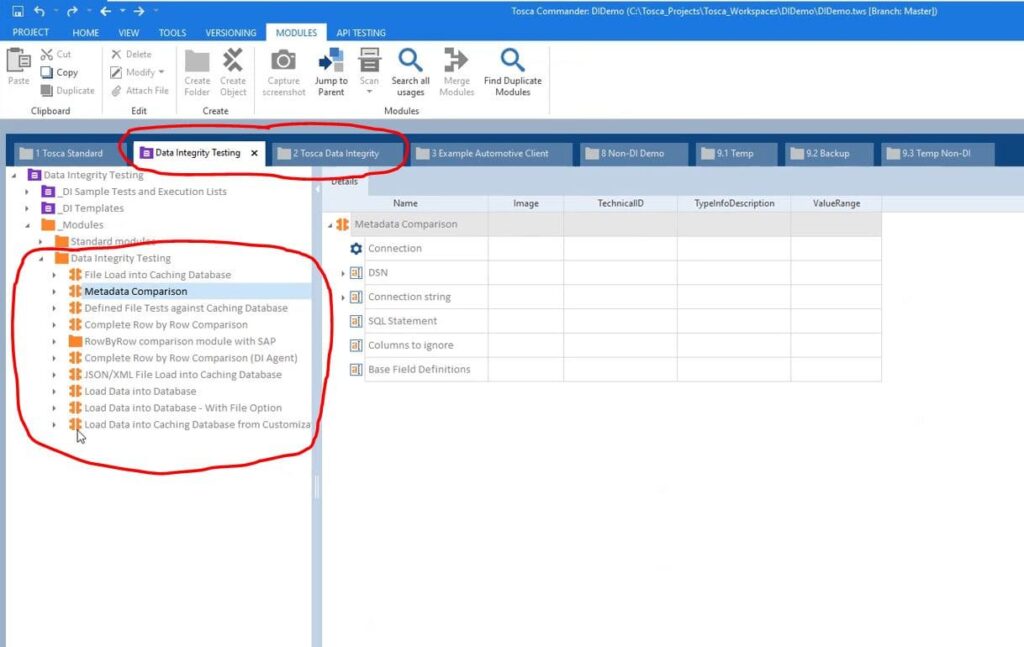Click Delete in the Edit group

131,54
